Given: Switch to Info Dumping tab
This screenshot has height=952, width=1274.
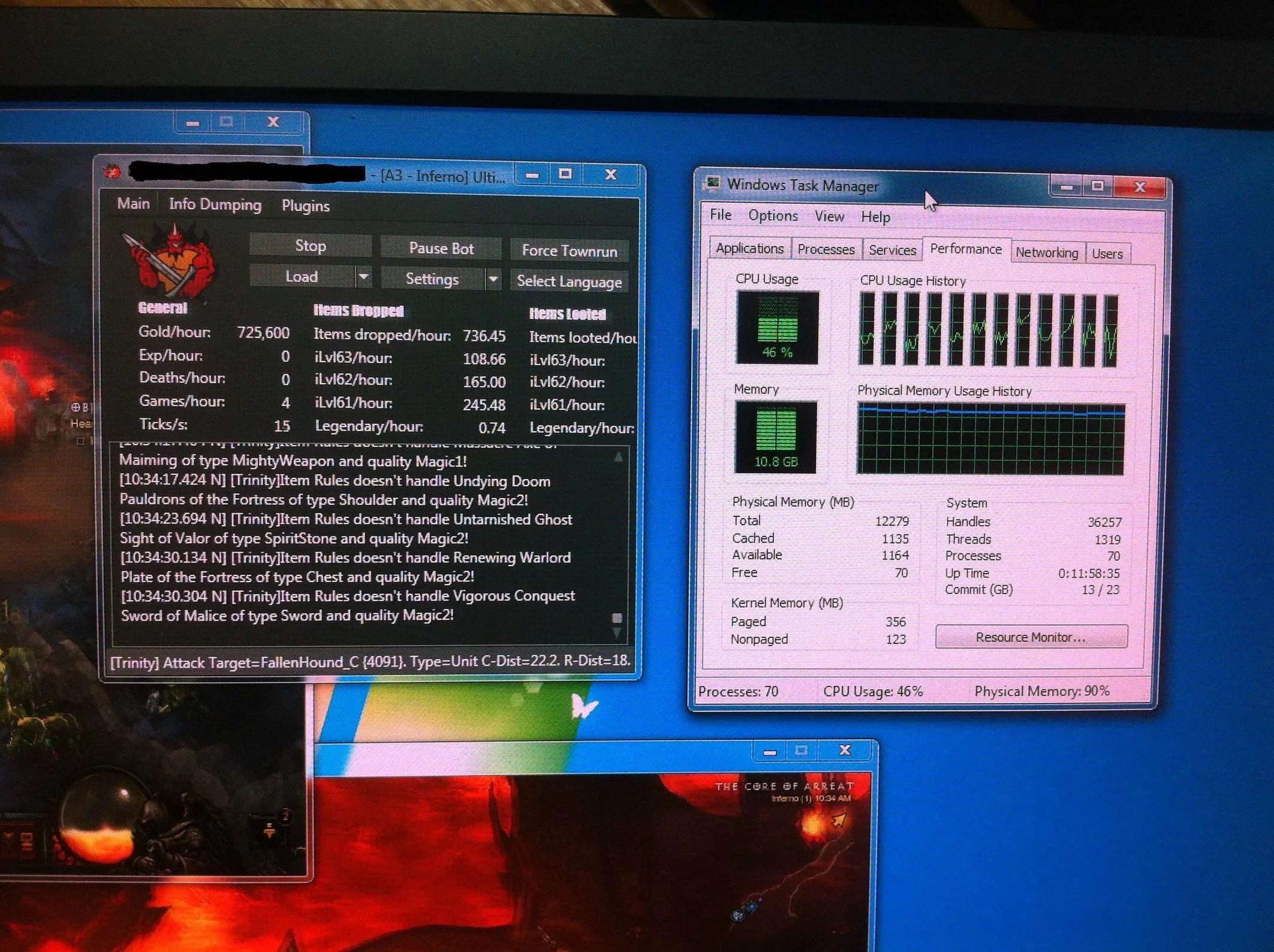Looking at the screenshot, I should 215,204.
